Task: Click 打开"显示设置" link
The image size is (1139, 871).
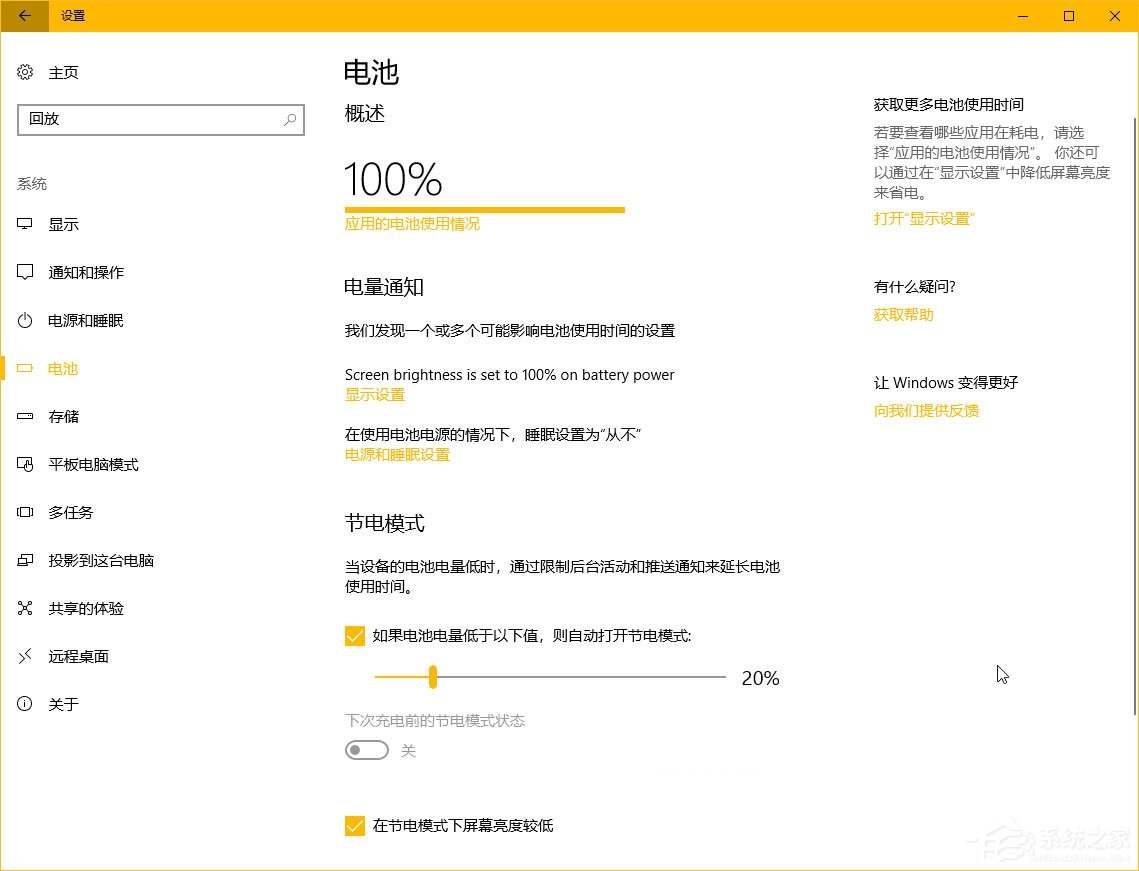Action: (922, 219)
